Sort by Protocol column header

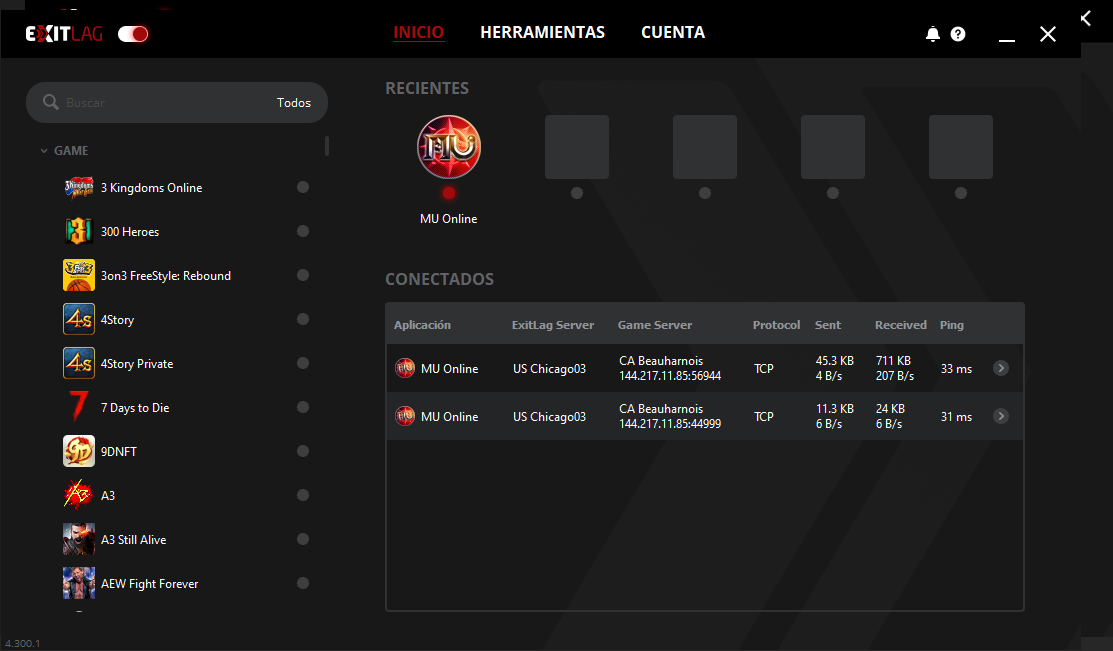(x=777, y=325)
